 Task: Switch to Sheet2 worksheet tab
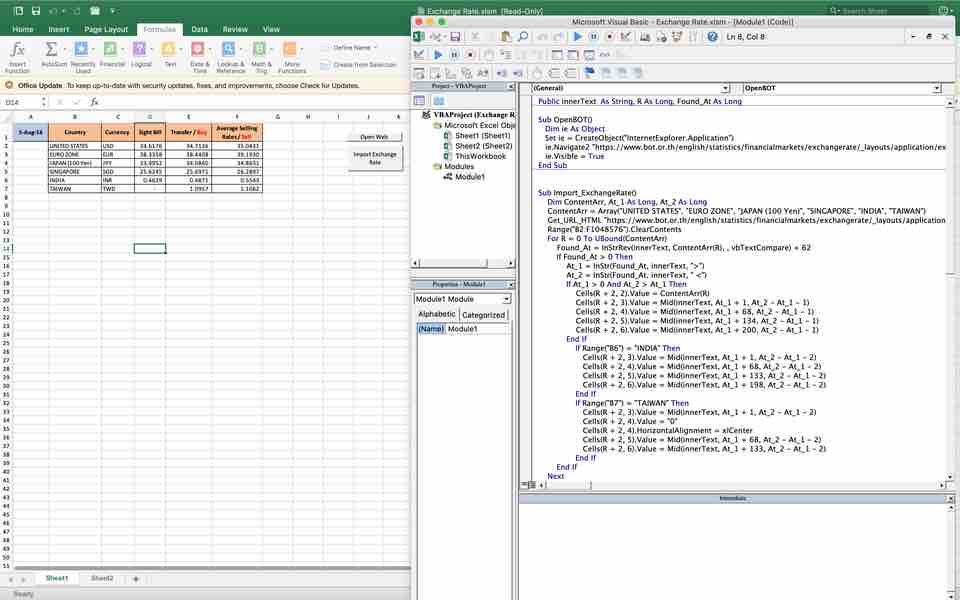(x=102, y=579)
